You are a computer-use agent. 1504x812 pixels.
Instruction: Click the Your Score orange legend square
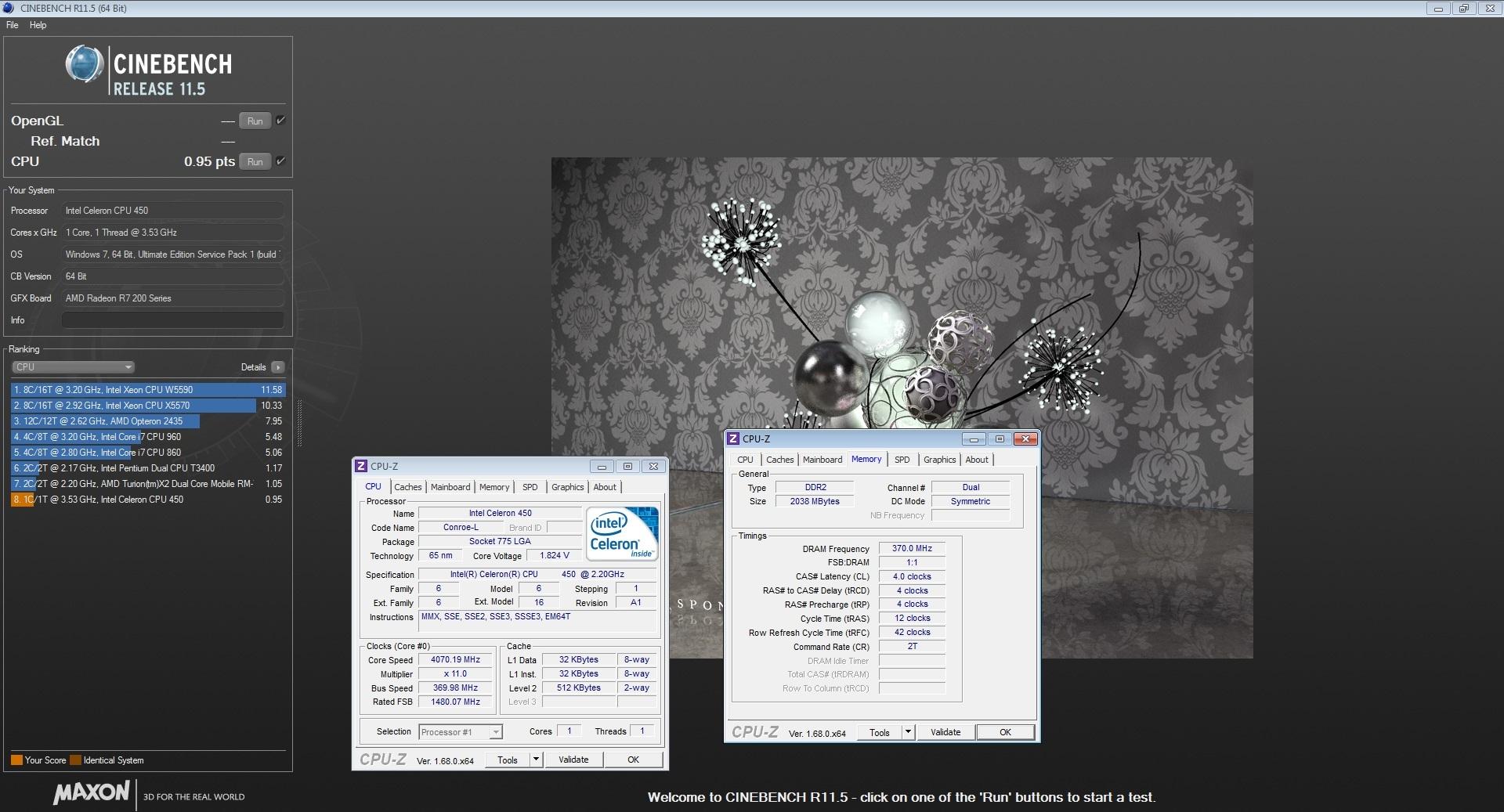pyautogui.click(x=16, y=760)
